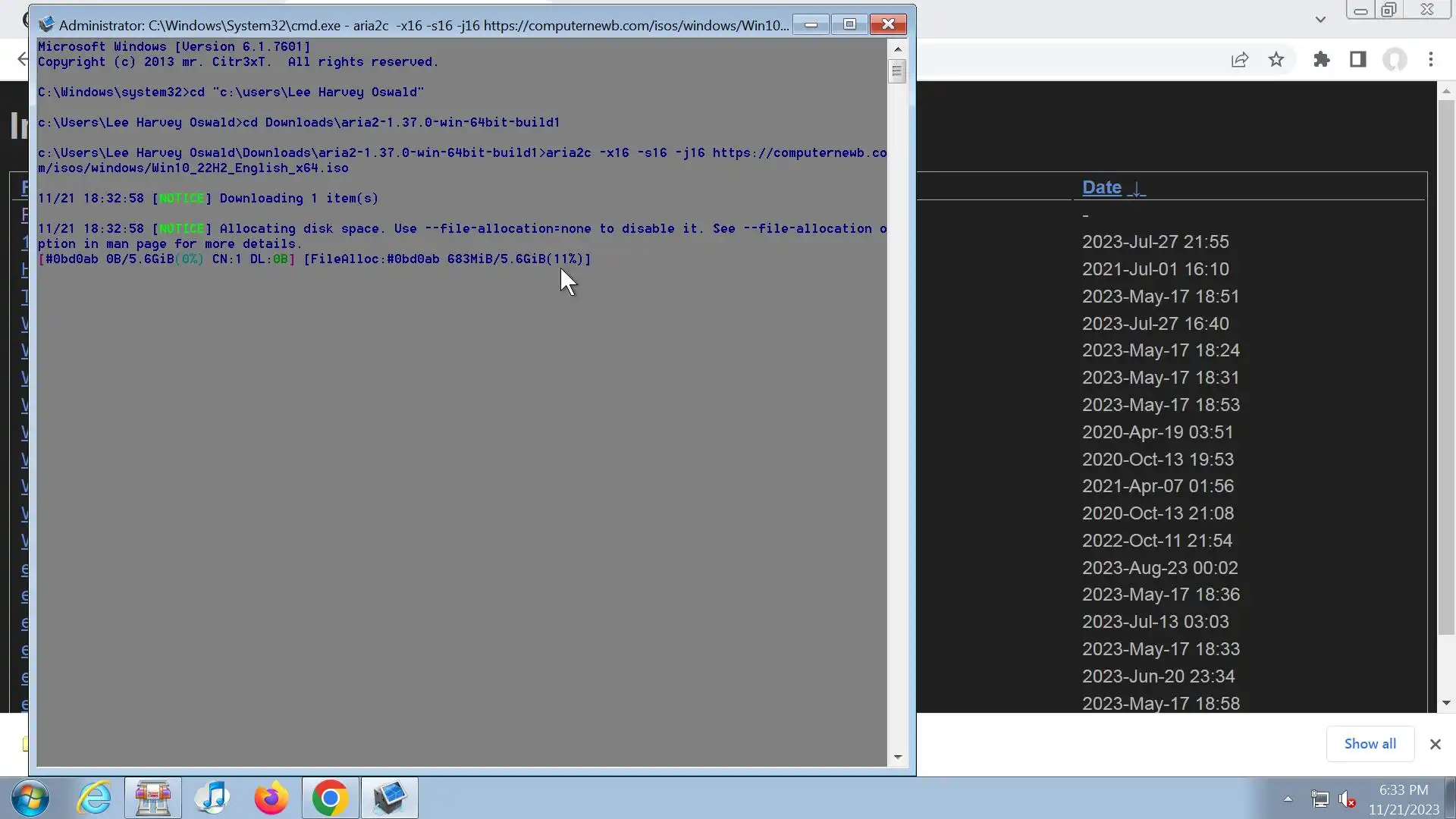The width and height of the screenshot is (1456, 819).
Task: Click the Date column header link
Action: (x=1101, y=187)
